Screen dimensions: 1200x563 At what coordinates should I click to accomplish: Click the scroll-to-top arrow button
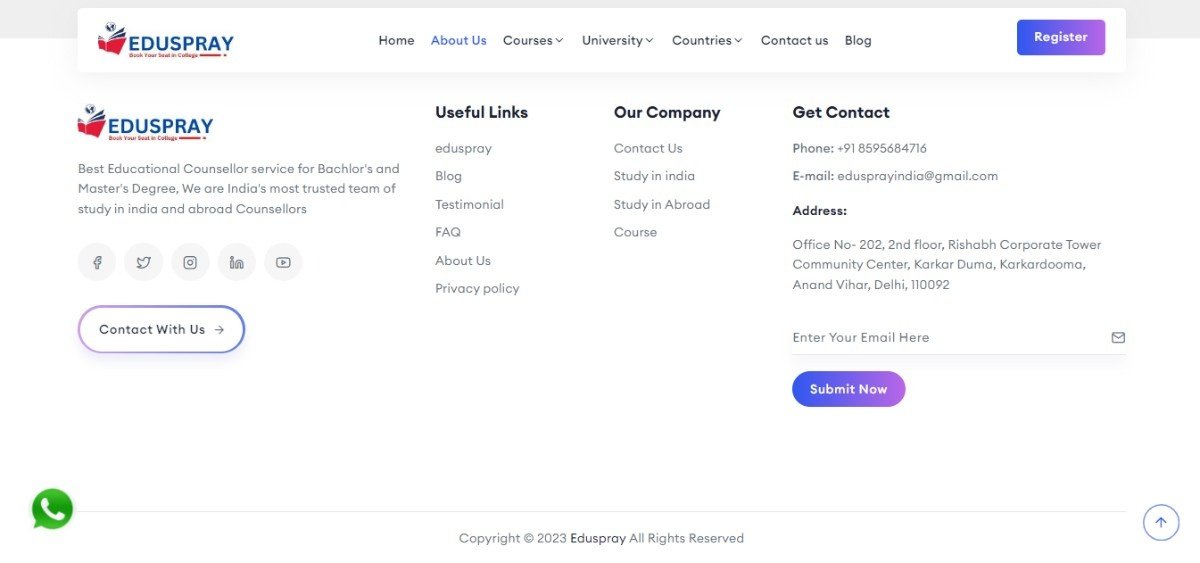point(1160,522)
